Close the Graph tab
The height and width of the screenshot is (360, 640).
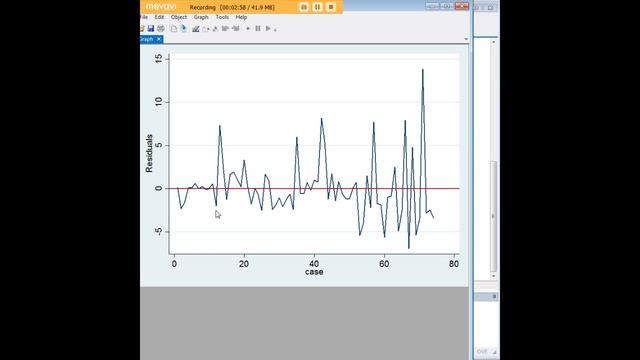[159, 39]
